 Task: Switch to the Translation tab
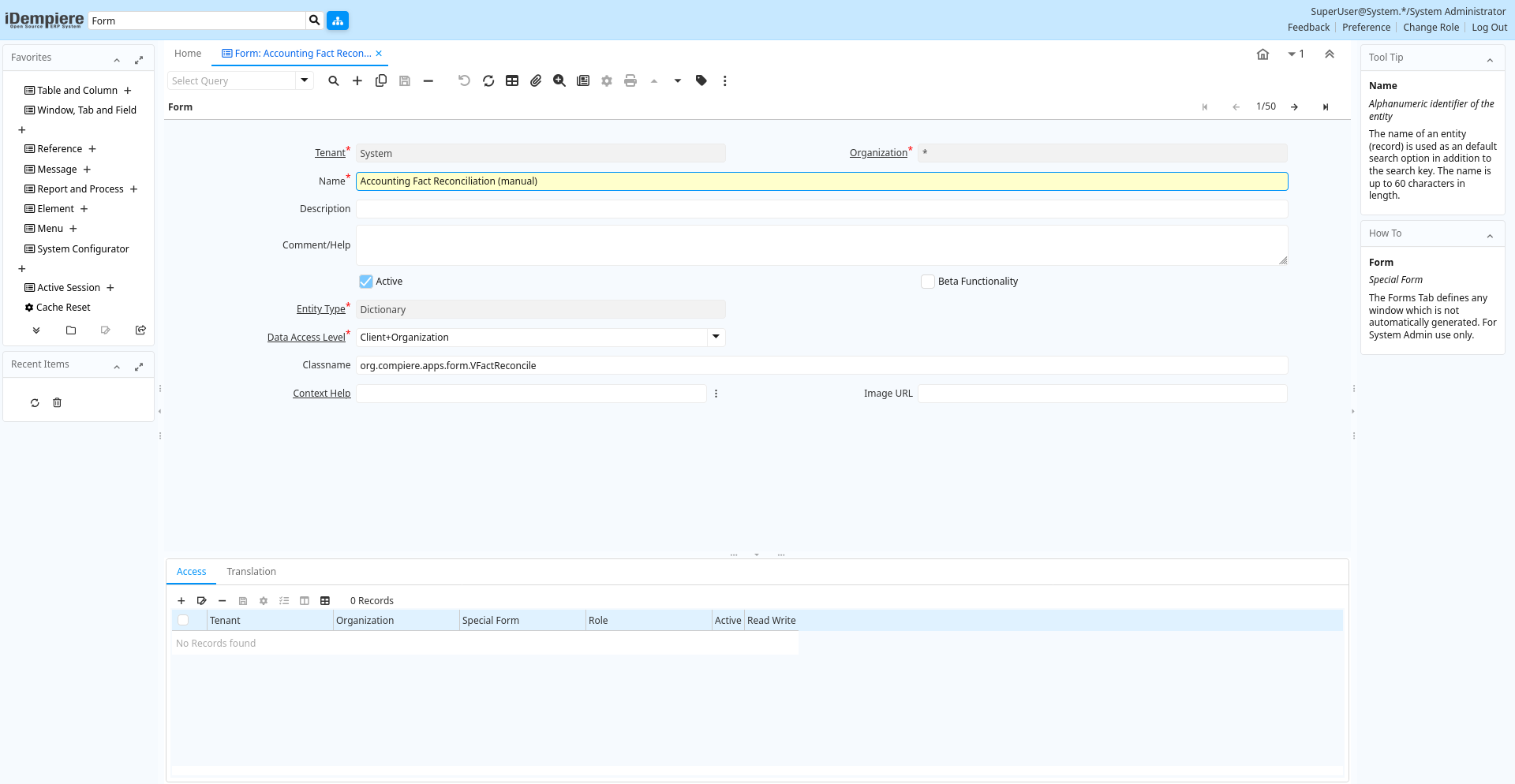[x=251, y=572]
